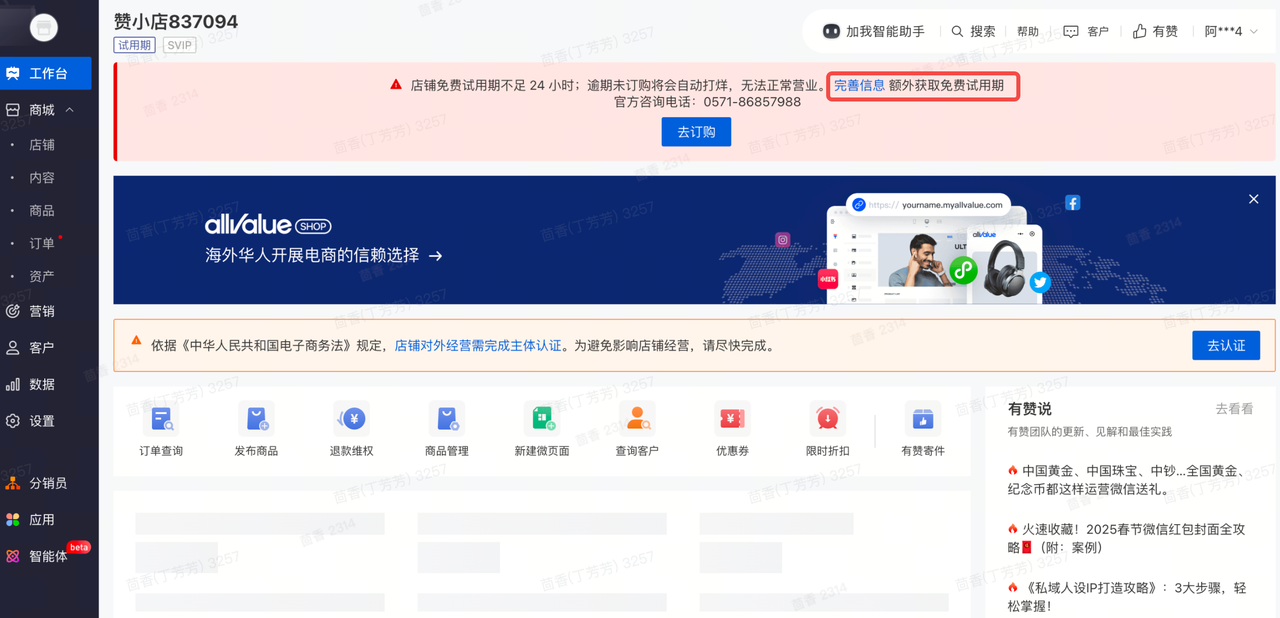Open the 限时折扣 timed discount icon
This screenshot has width=1280, height=618.
pyautogui.click(x=827, y=419)
